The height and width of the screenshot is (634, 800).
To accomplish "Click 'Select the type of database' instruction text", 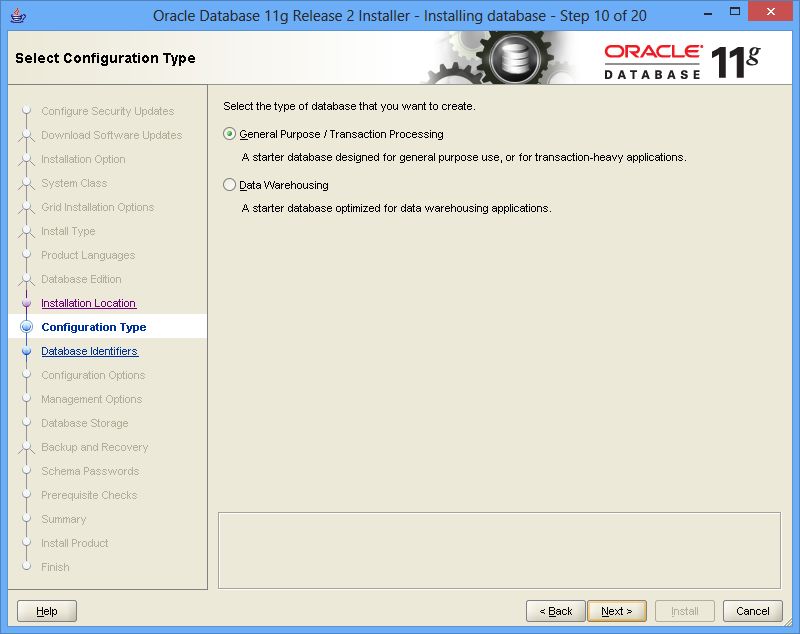I will pyautogui.click(x=349, y=106).
